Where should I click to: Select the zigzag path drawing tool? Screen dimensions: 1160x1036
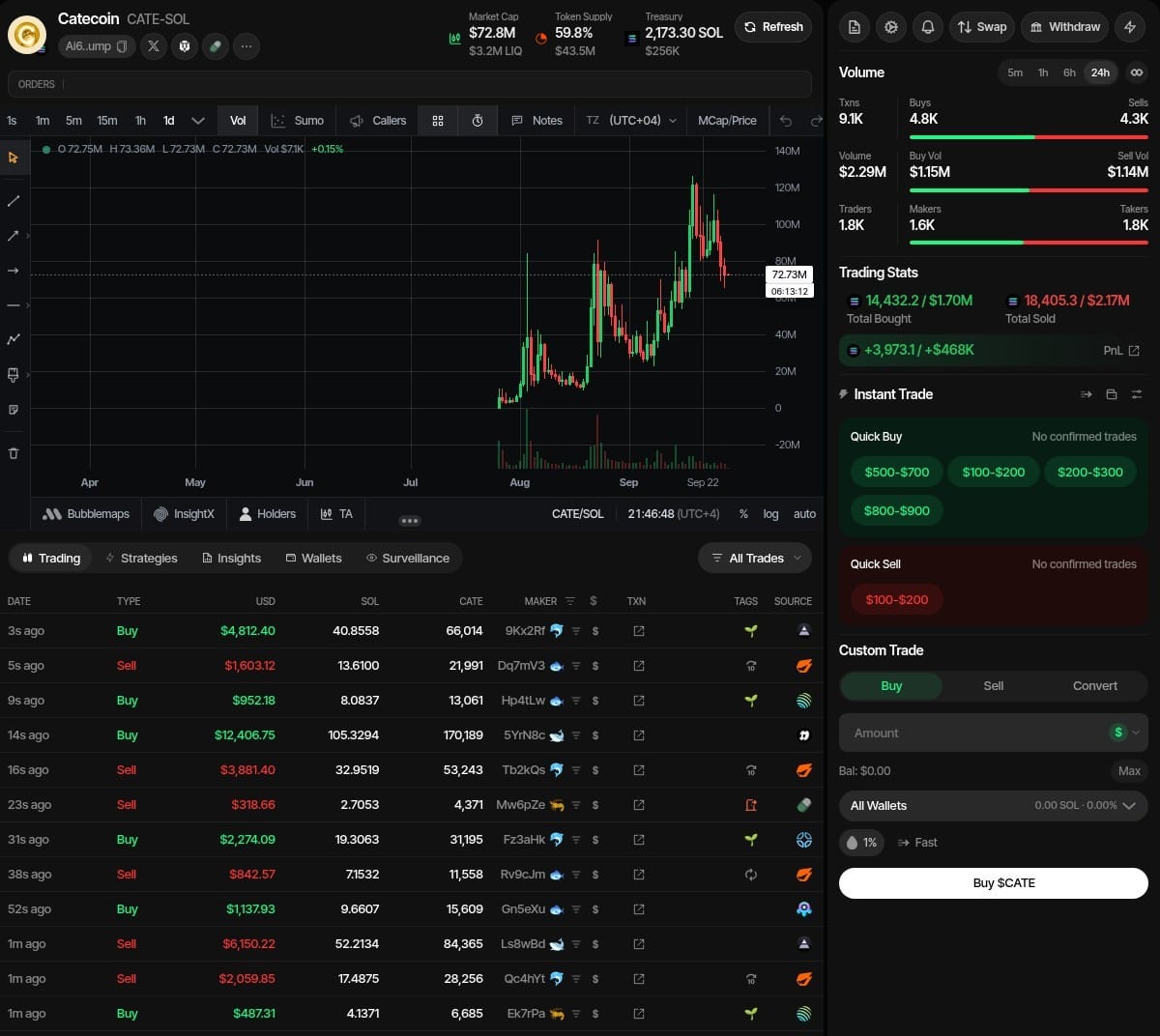tap(14, 339)
